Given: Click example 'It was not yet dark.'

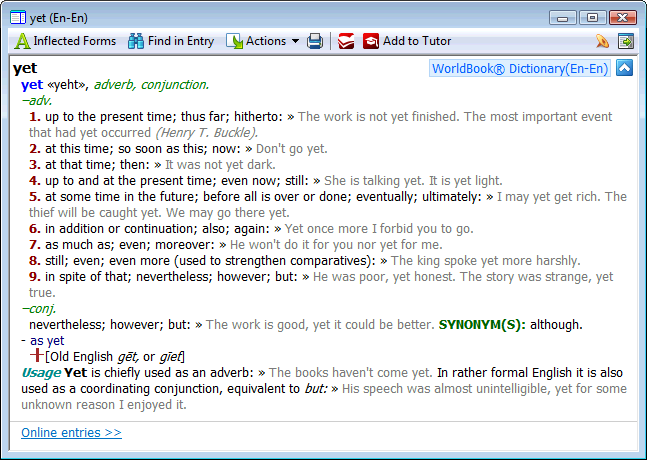Looking at the screenshot, I should pos(220,165).
